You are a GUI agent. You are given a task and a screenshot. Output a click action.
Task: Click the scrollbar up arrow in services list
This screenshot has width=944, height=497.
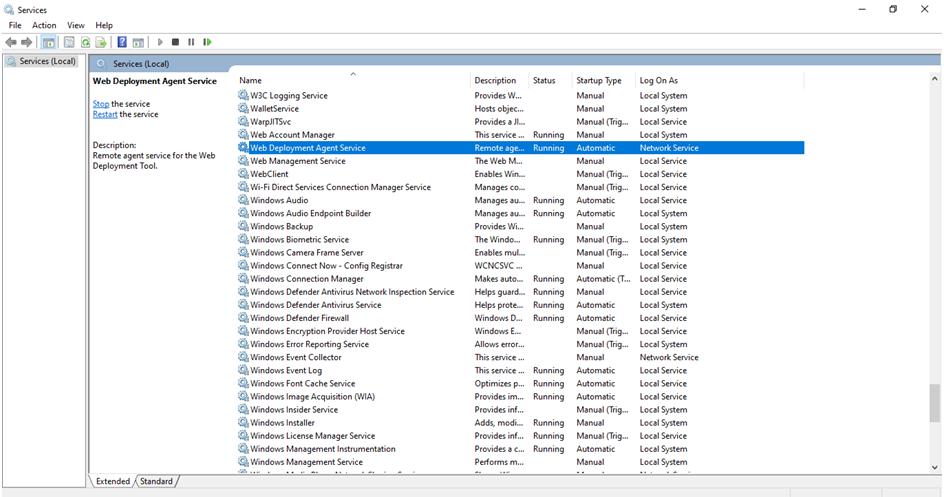tap(934, 79)
